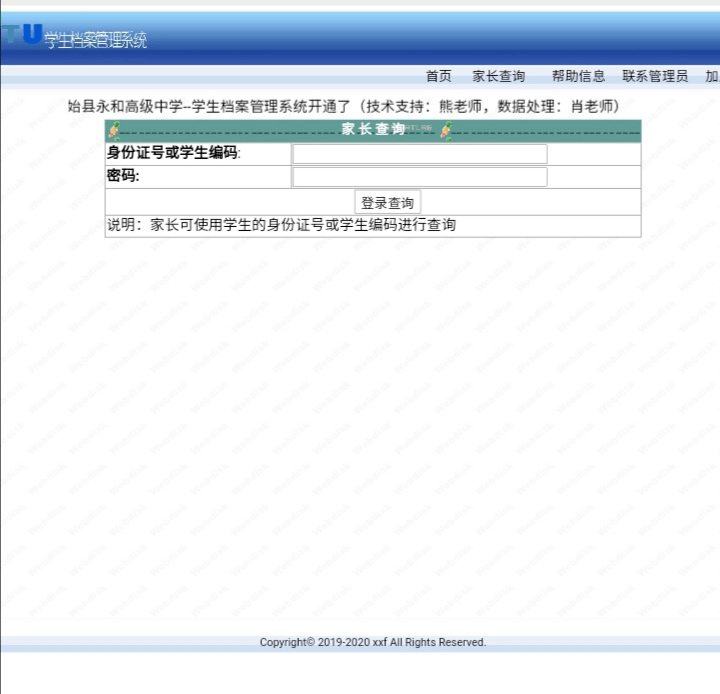The width and height of the screenshot is (720, 694).
Task: Click the partially visible 加 nav item
Action: pyautogui.click(x=712, y=76)
